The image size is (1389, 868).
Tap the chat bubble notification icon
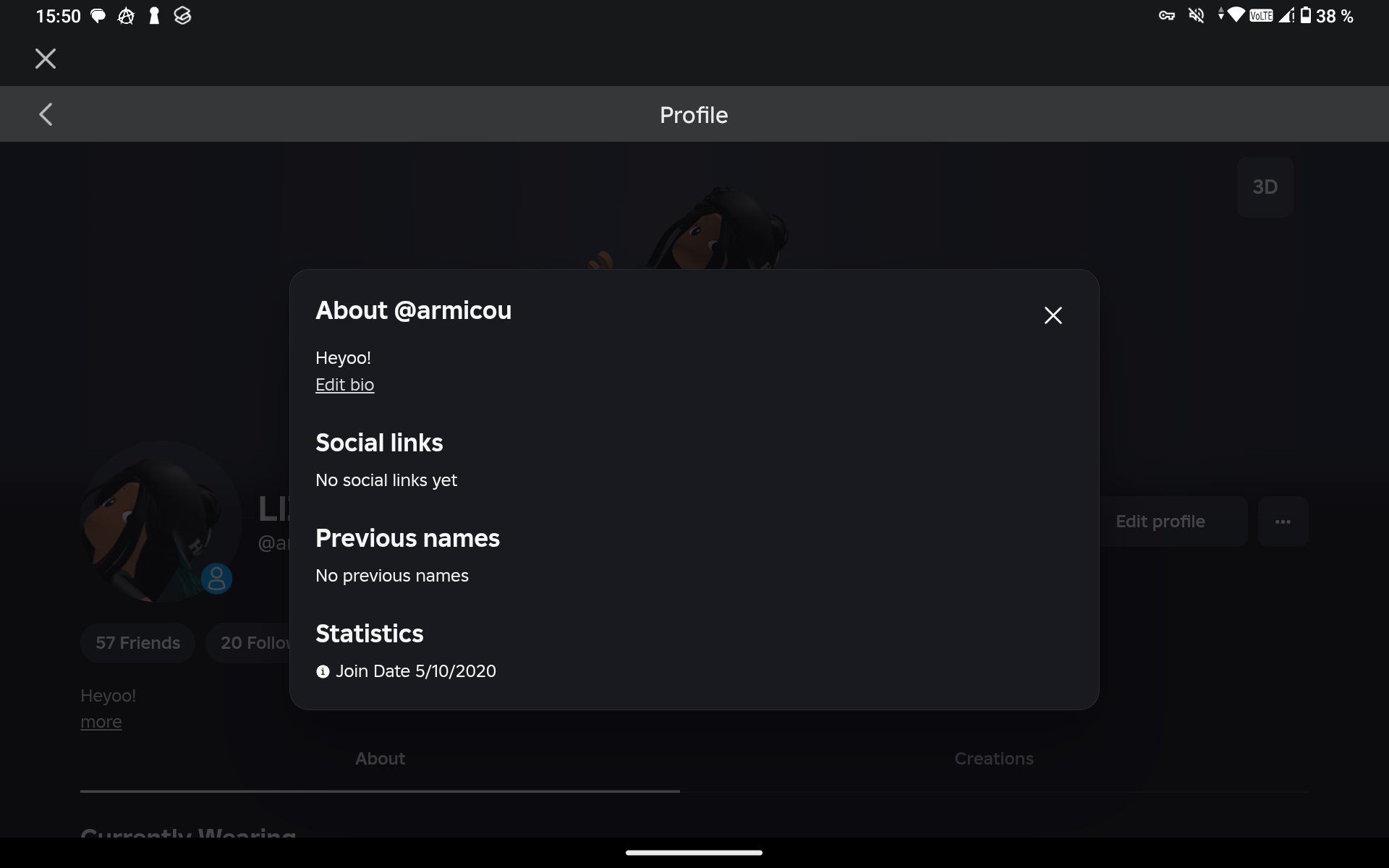click(98, 16)
